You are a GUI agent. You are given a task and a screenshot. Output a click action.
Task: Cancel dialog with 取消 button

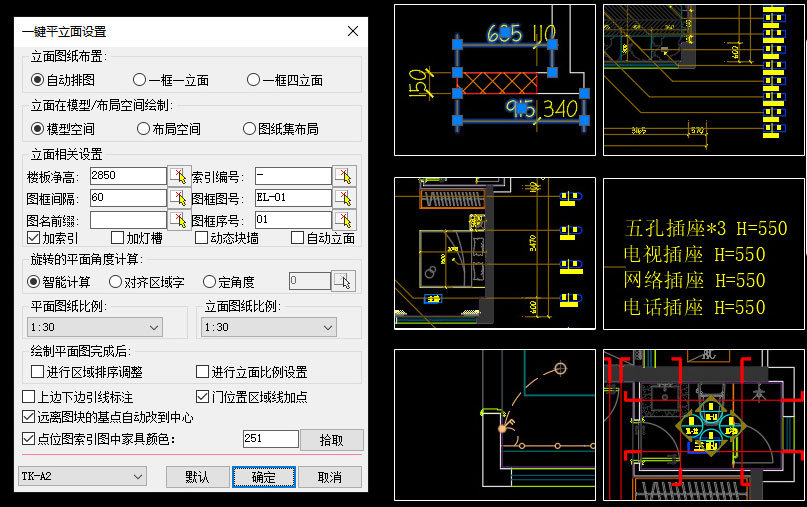tap(330, 477)
